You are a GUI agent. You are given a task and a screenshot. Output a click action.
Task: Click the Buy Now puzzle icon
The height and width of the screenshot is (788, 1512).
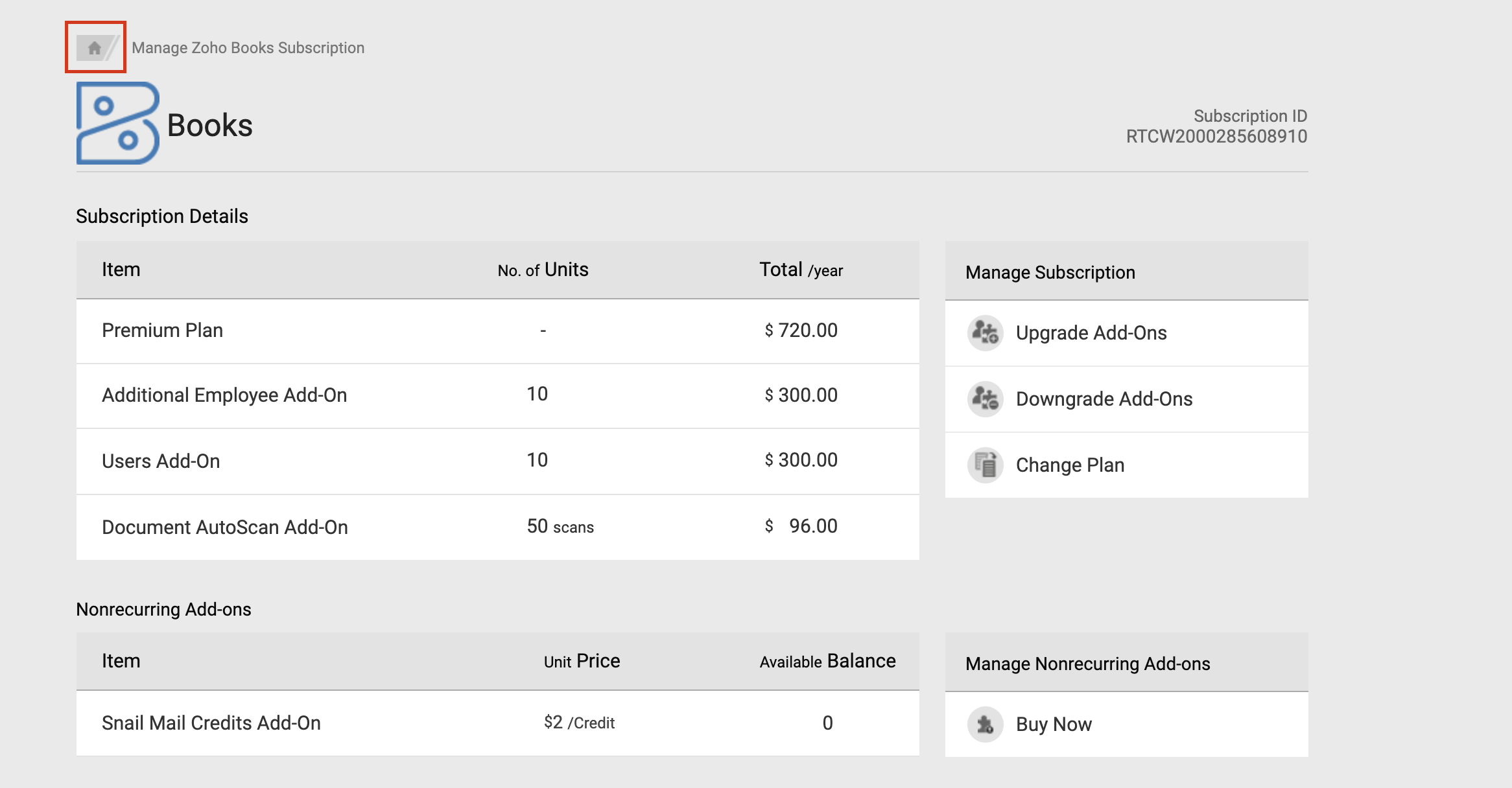coord(985,724)
